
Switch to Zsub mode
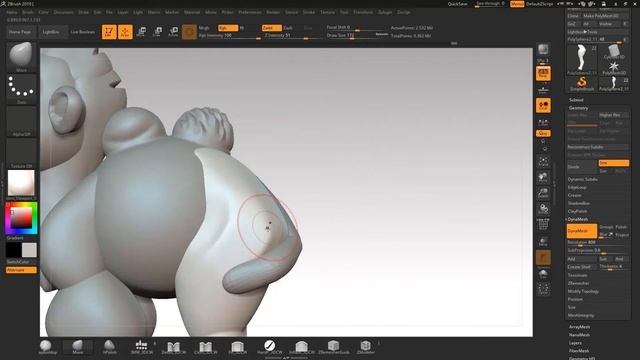288,28
